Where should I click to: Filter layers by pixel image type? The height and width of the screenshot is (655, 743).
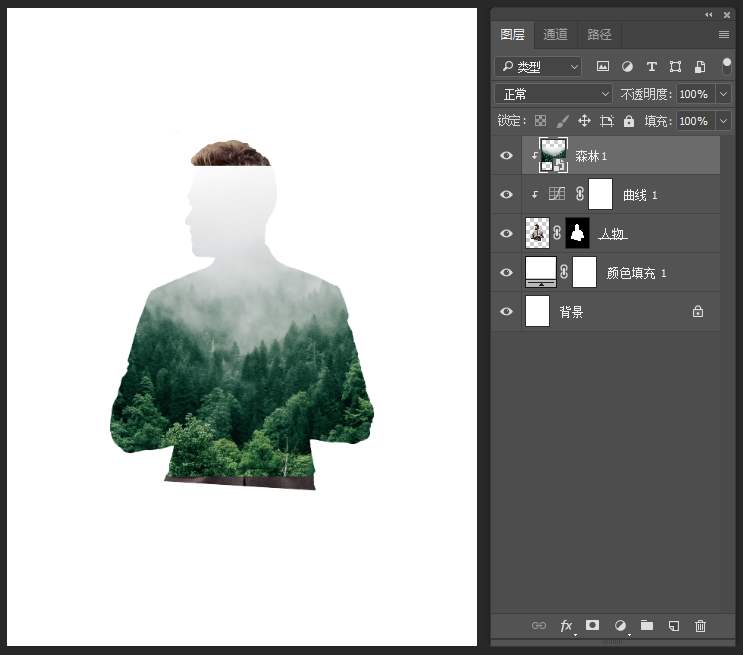point(602,66)
